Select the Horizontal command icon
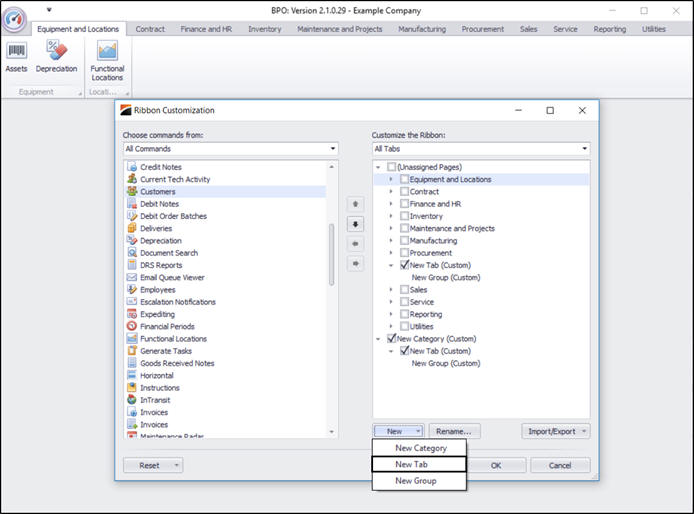This screenshot has width=694, height=514. pos(132,375)
